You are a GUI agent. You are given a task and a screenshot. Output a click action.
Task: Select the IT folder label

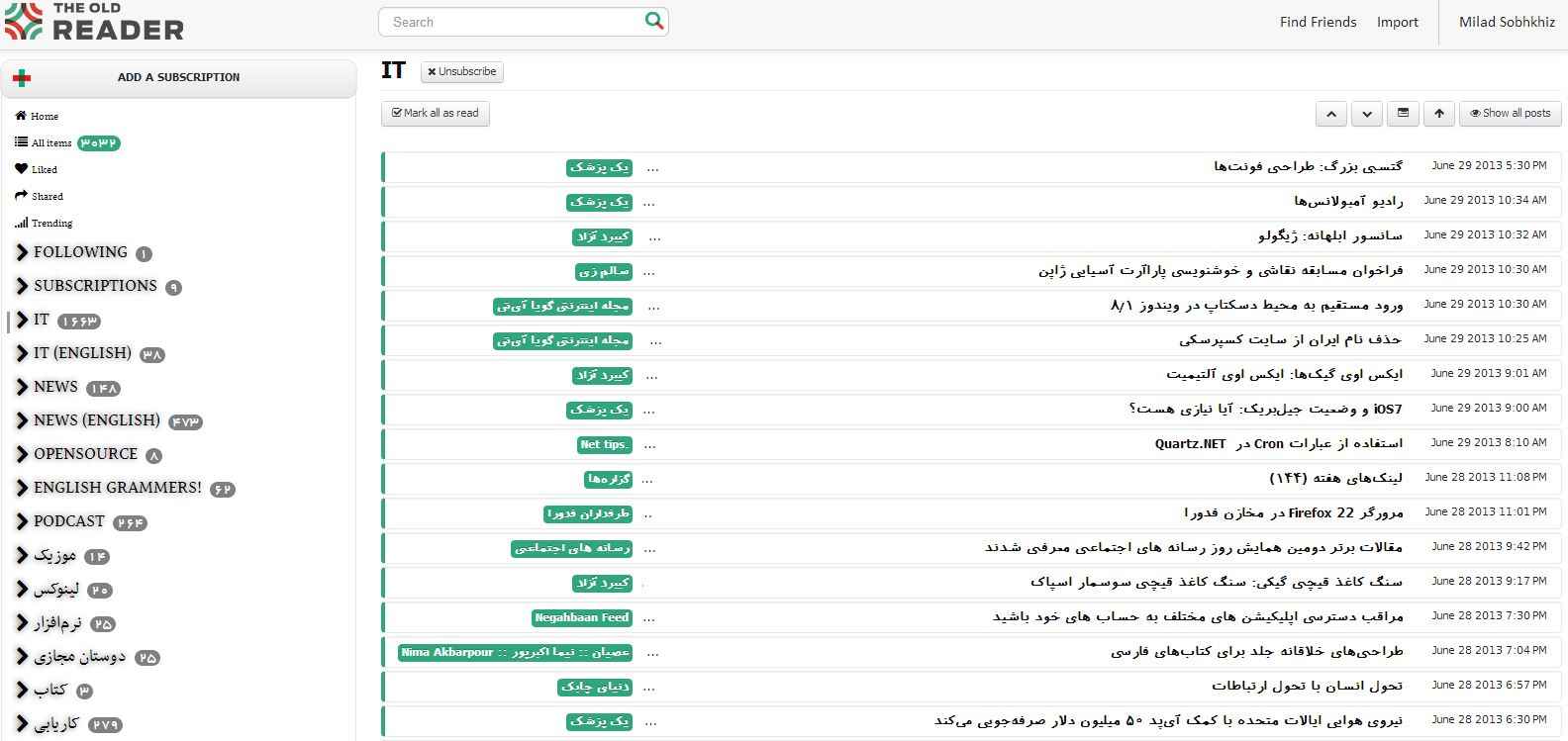[41, 320]
